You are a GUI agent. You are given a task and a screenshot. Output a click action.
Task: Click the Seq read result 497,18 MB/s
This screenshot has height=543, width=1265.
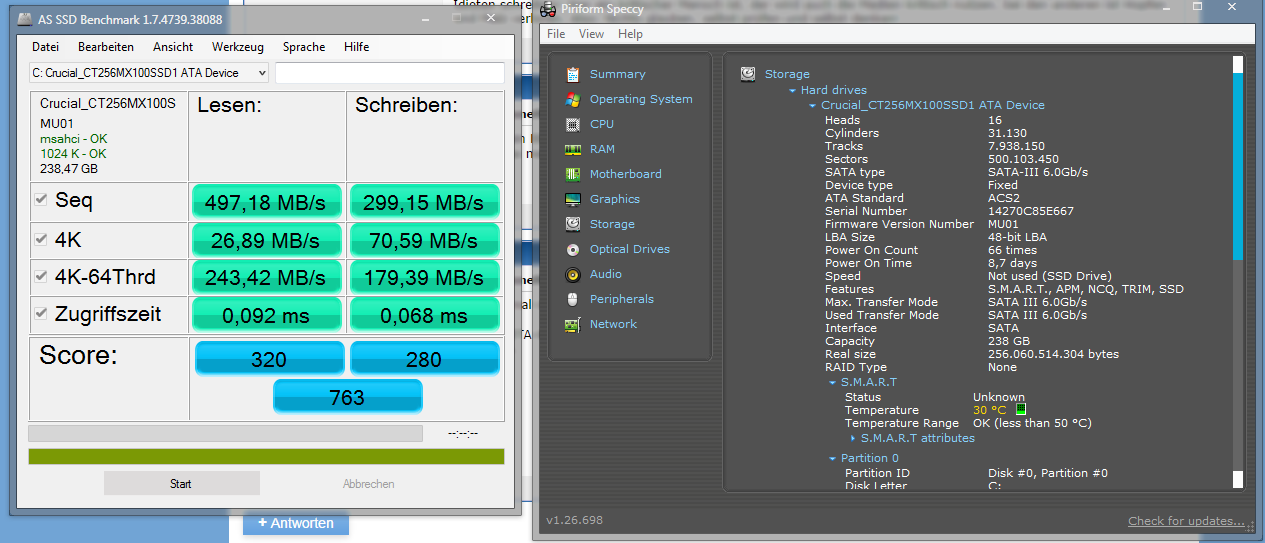pos(266,203)
